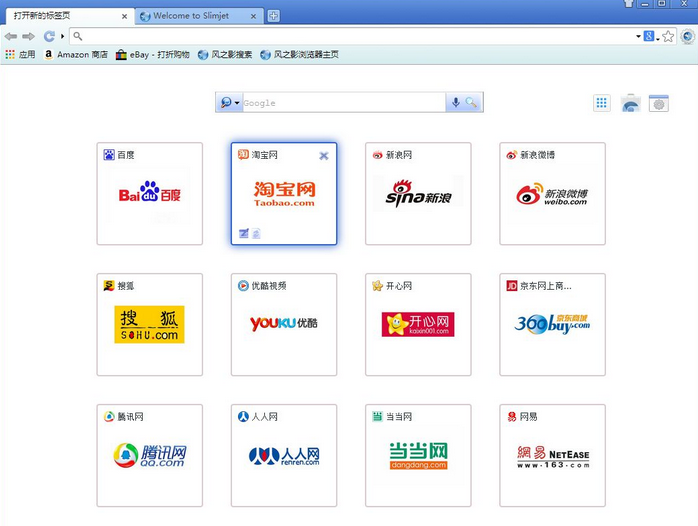The width and height of the screenshot is (698, 526).
Task: Go forward using the forward arrow
Action: point(28,36)
